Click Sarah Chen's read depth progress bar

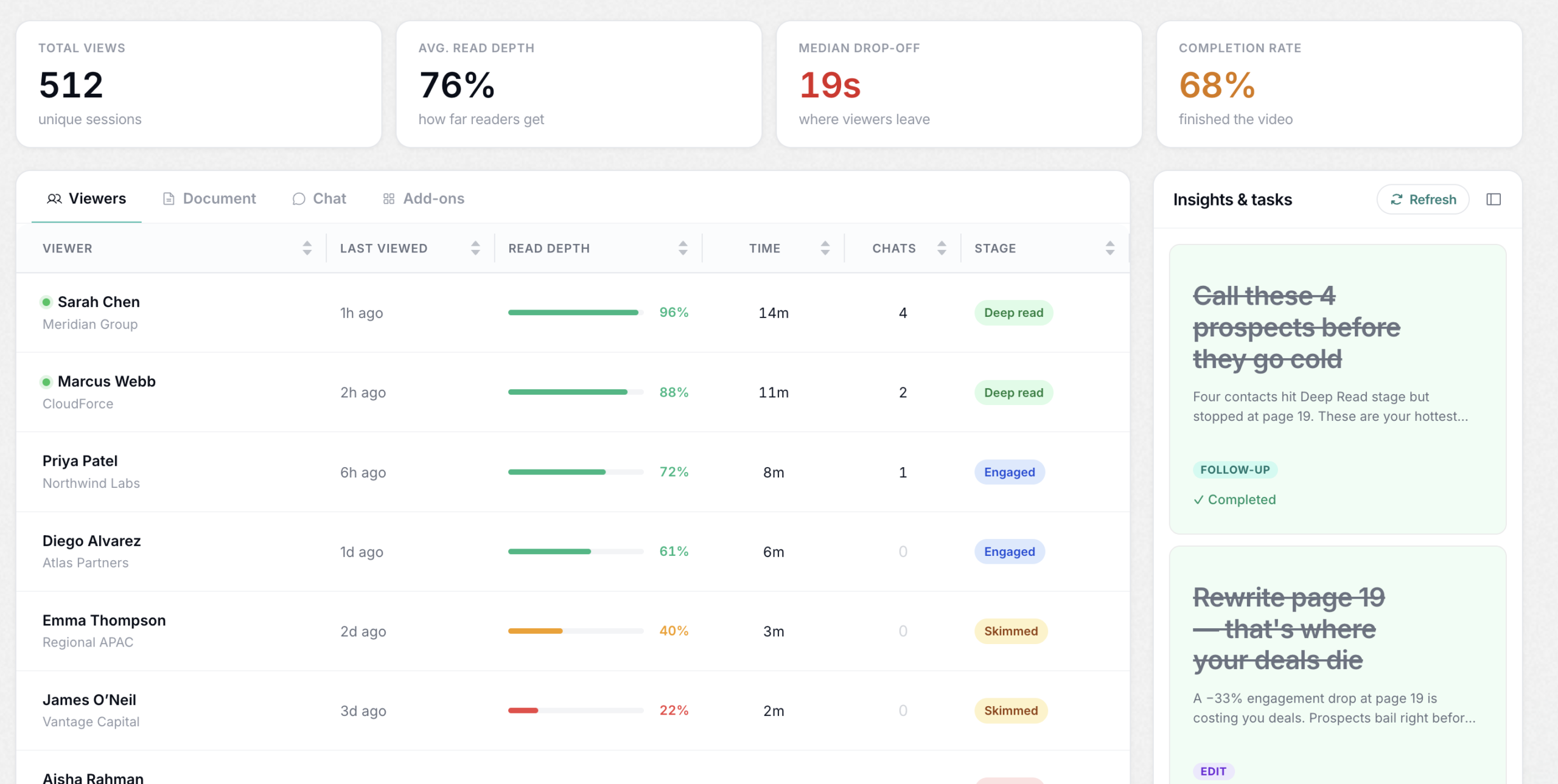(x=576, y=313)
